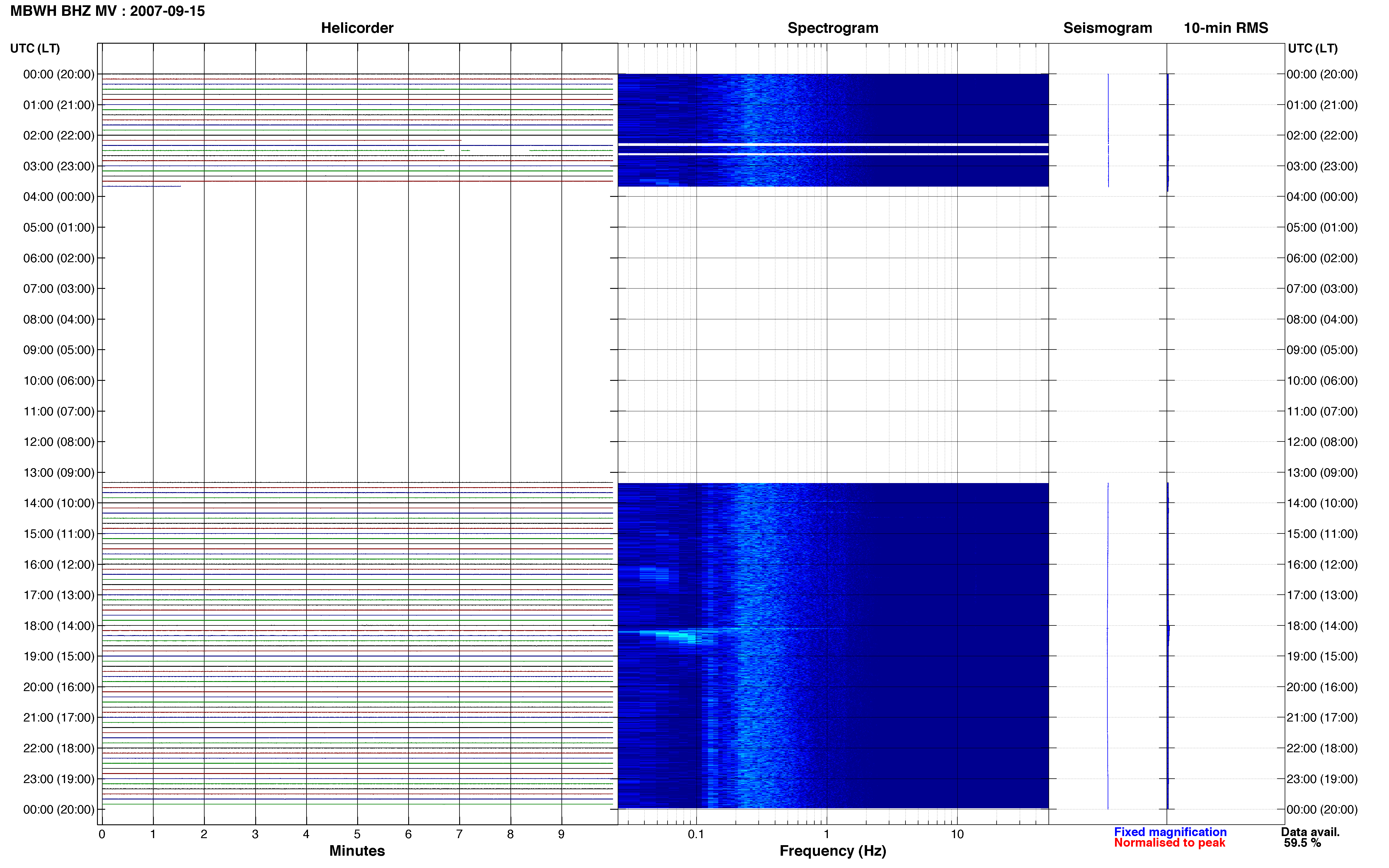Click 21:00 (17:00) on the Helicorder time axis
Image resolution: width=1389 pixels, height=868 pixels.
pos(59,718)
